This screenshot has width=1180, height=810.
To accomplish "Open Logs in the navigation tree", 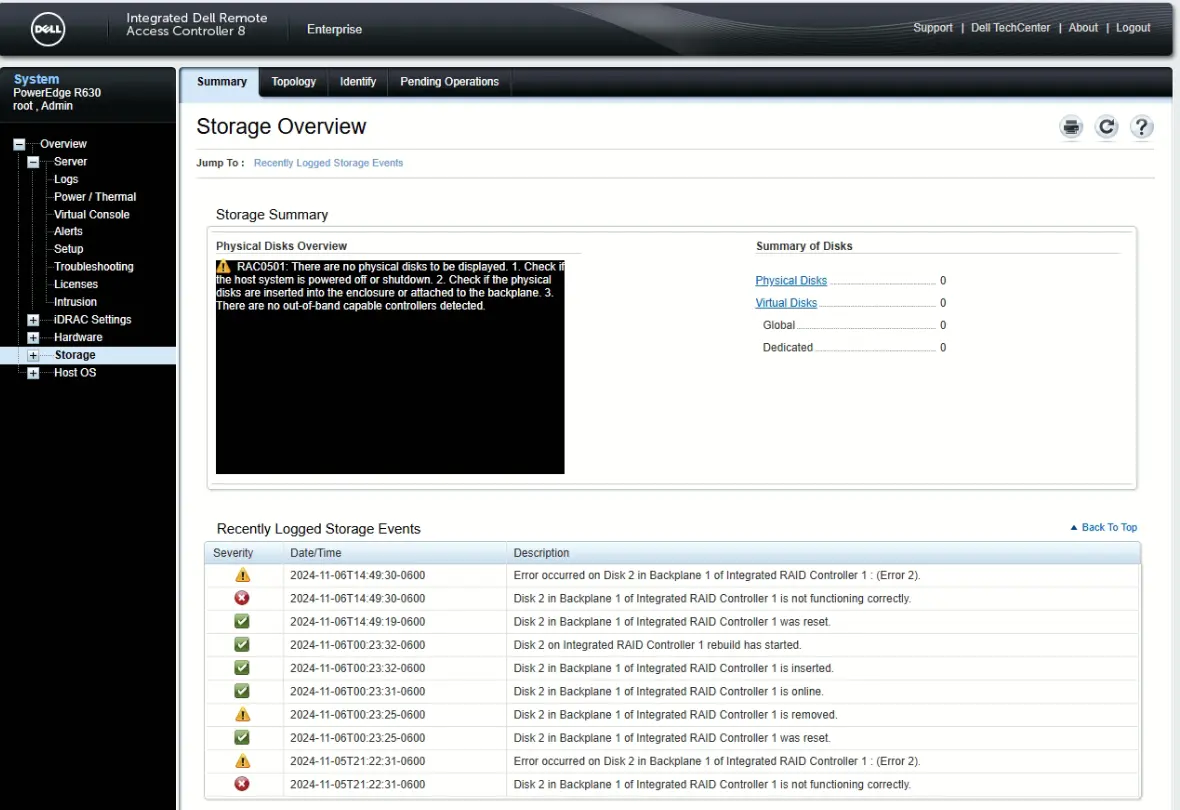I will click(65, 179).
